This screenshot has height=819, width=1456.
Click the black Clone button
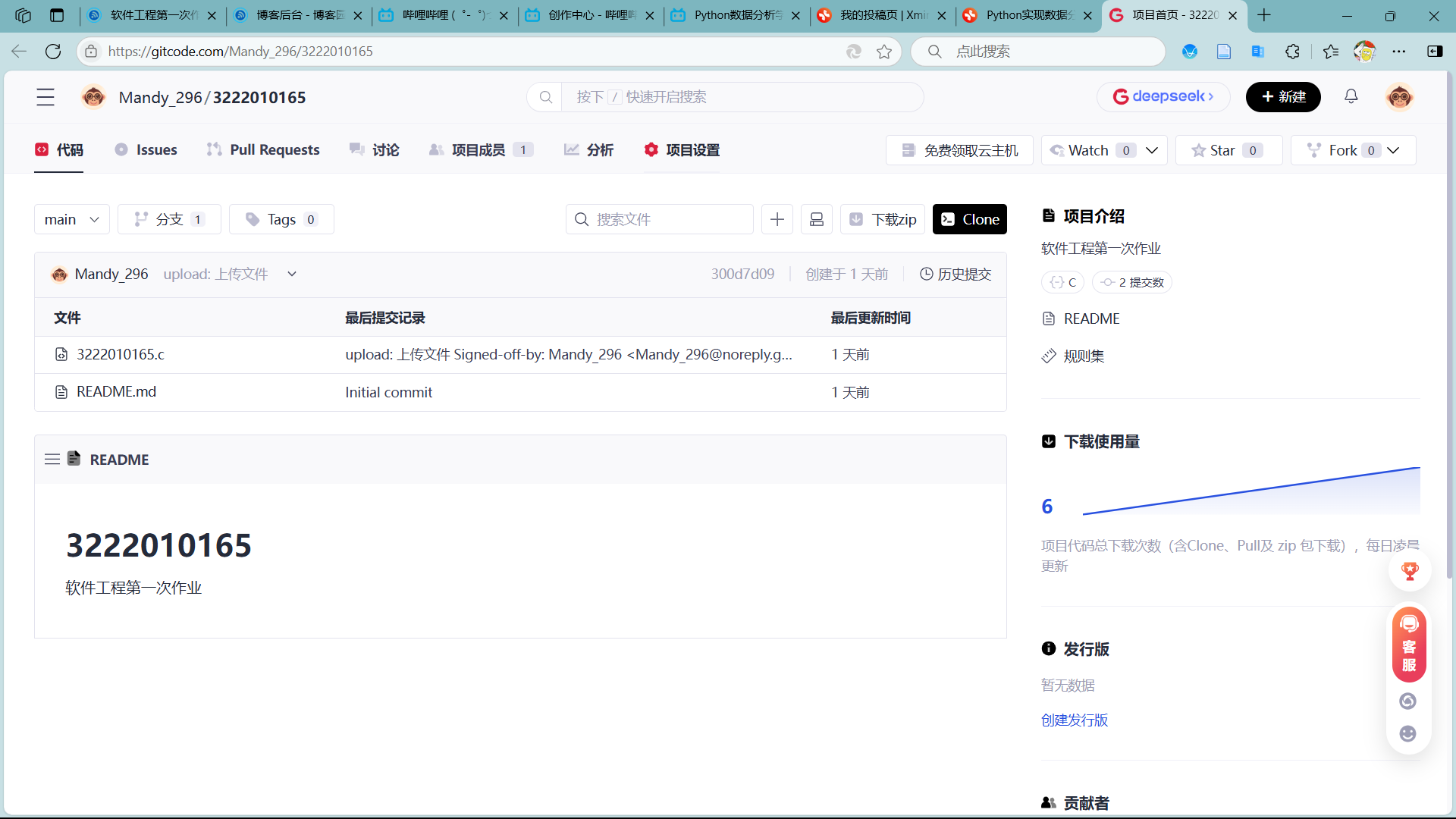tap(969, 219)
